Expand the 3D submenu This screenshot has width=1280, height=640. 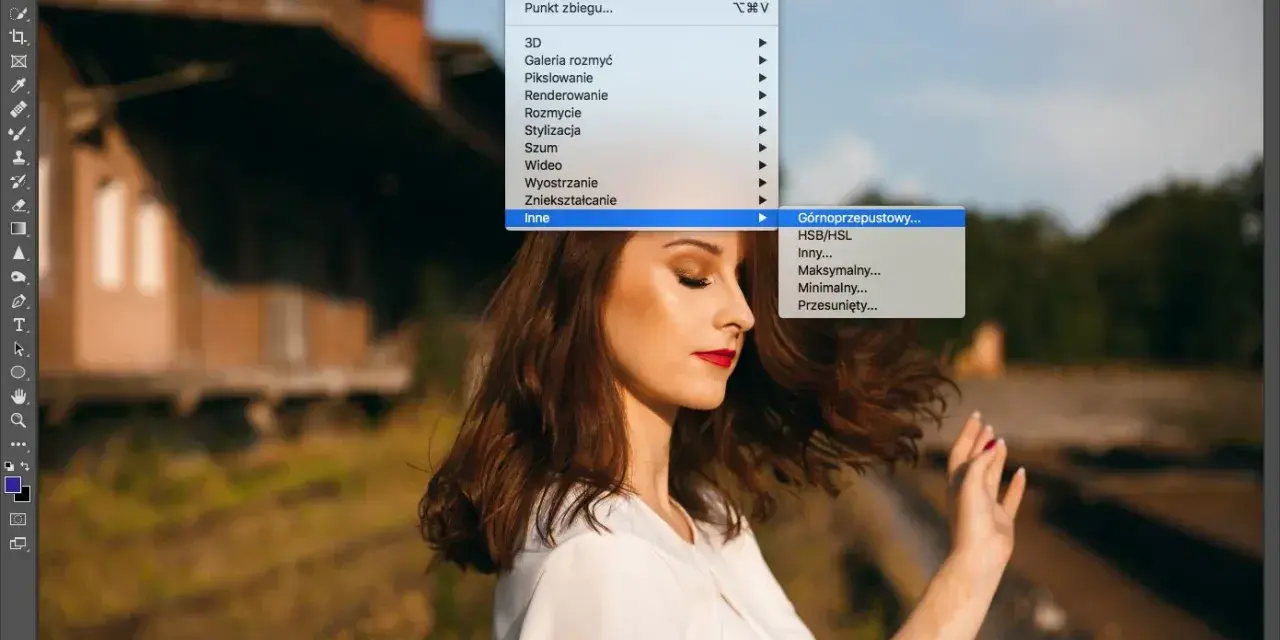(642, 43)
